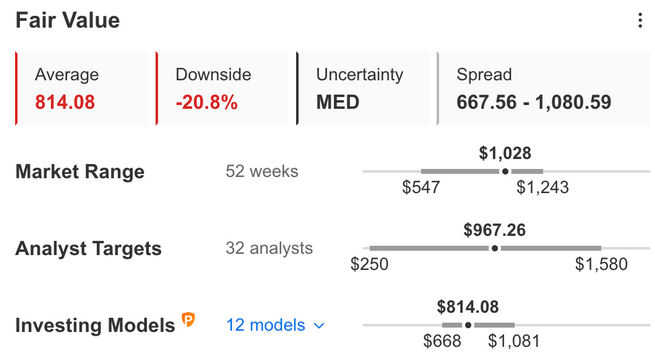Click the Analyst Targets label

pos(88,249)
